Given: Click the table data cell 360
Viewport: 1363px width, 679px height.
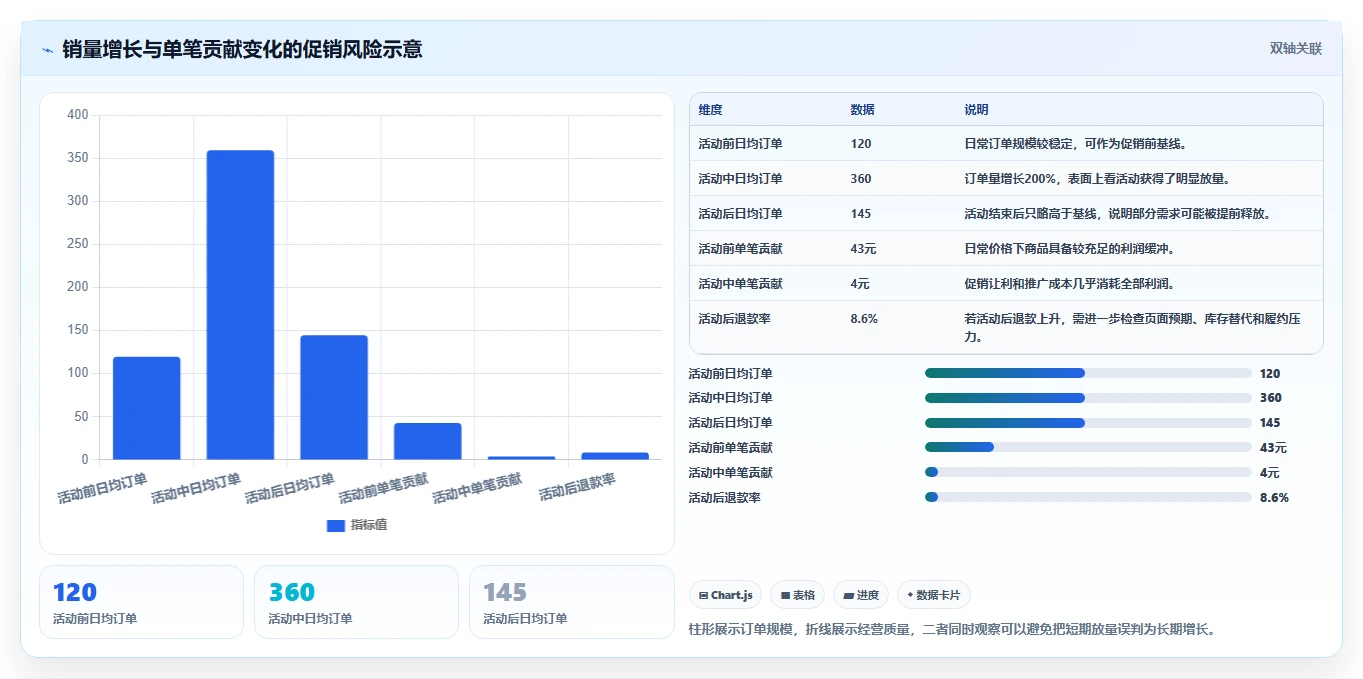Looking at the screenshot, I should click(x=861, y=179).
